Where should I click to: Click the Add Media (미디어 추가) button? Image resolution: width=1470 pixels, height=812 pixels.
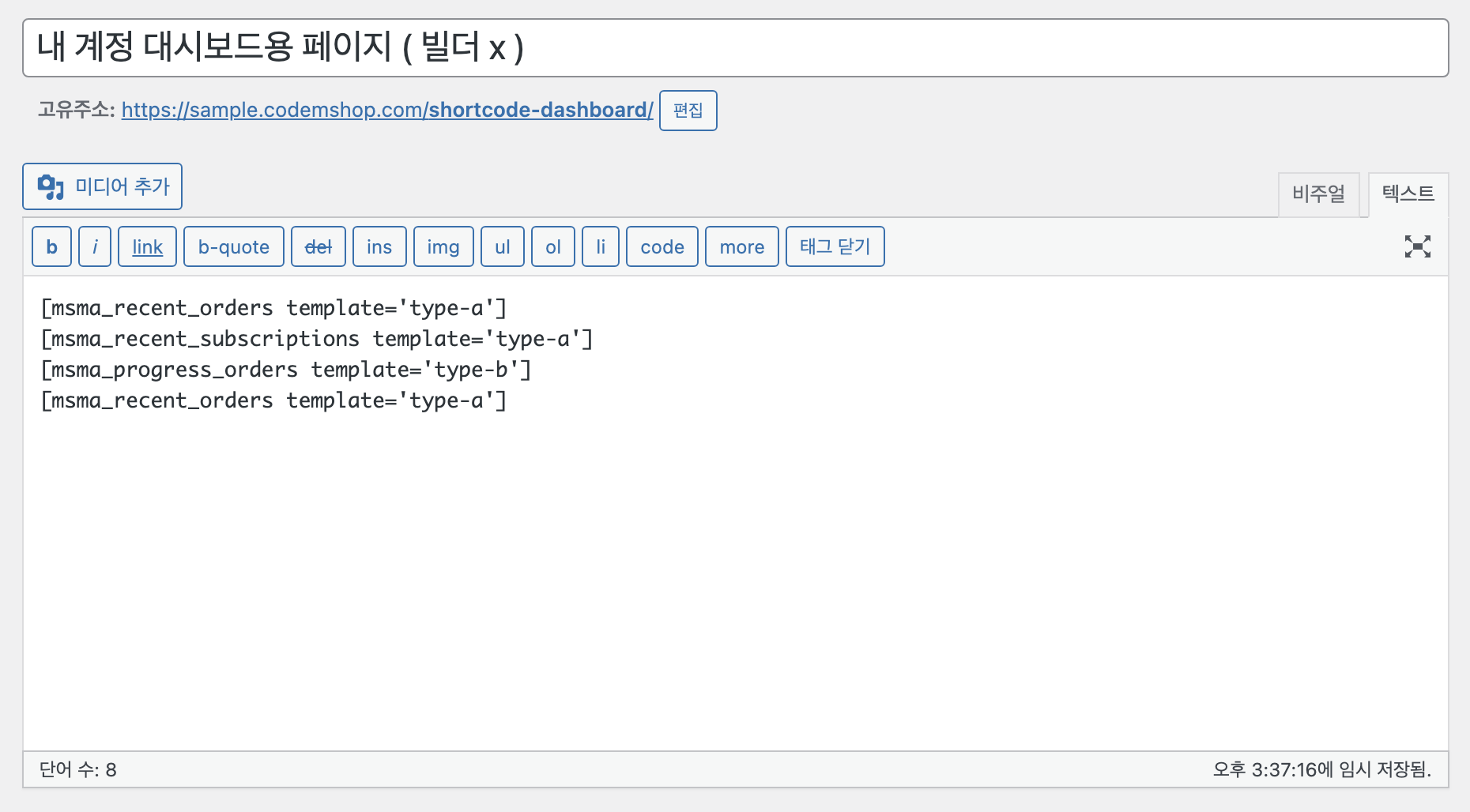pyautogui.click(x=103, y=186)
